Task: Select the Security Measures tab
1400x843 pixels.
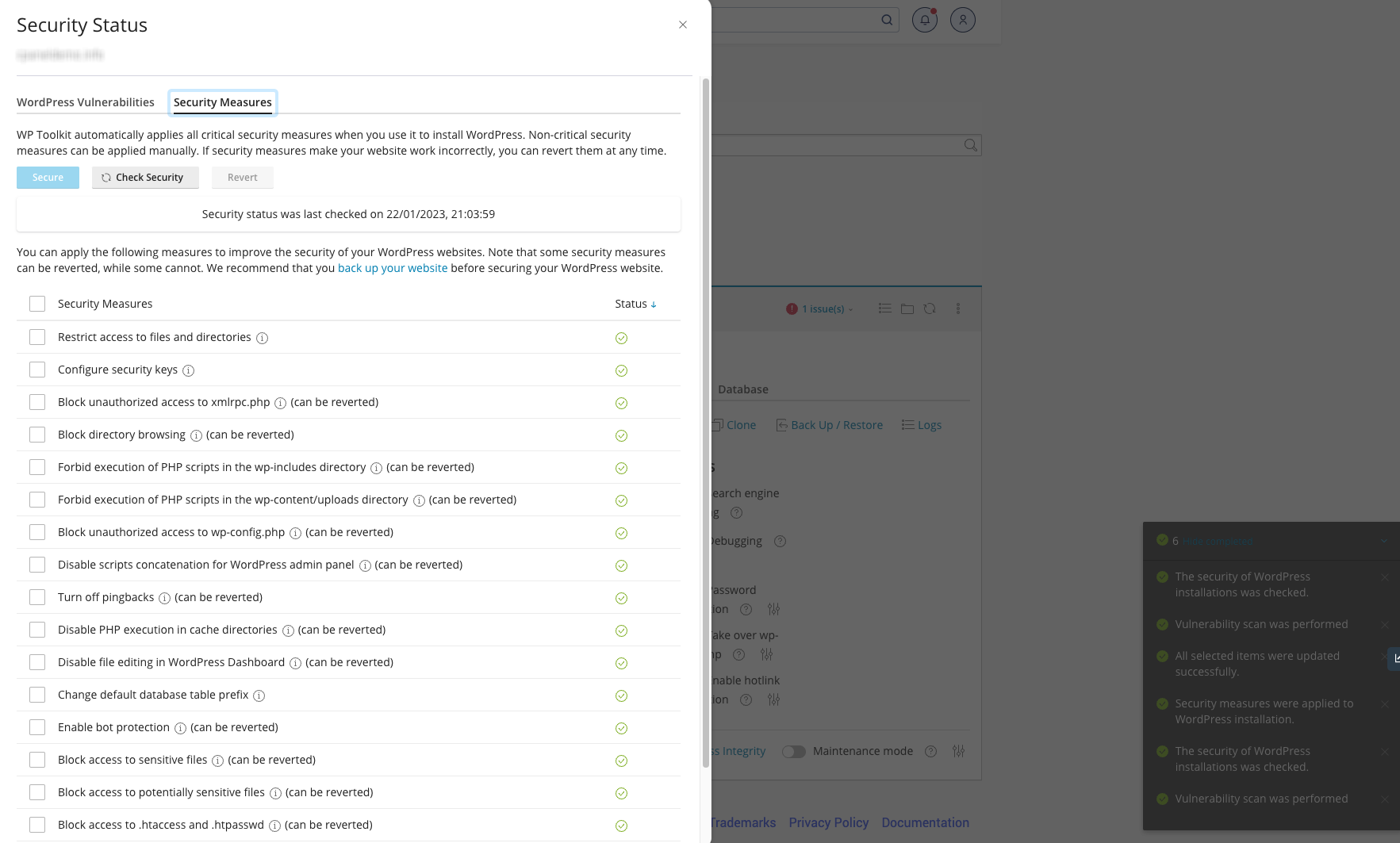Action: coord(222,102)
